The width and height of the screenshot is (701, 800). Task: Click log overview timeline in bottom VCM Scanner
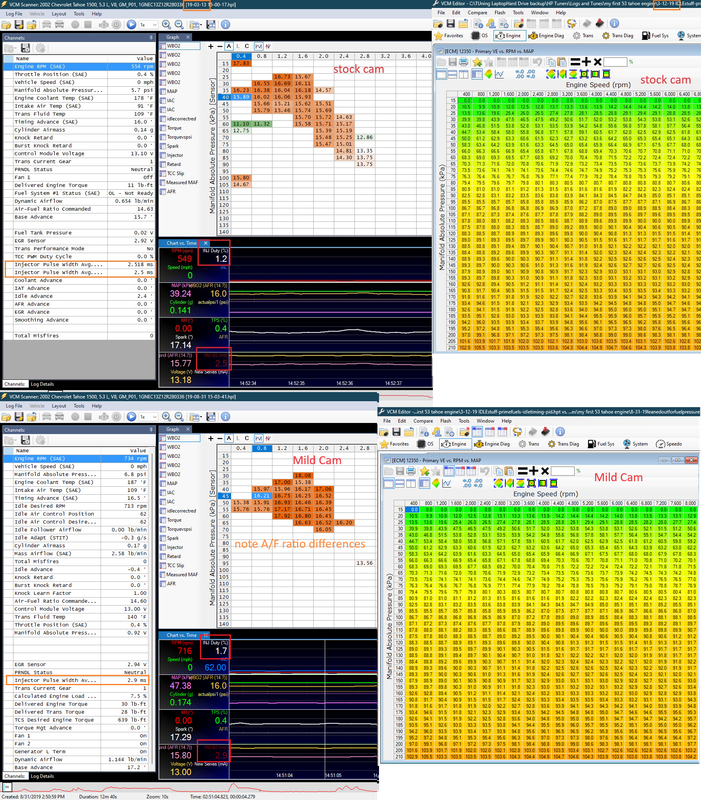pos(191,788)
